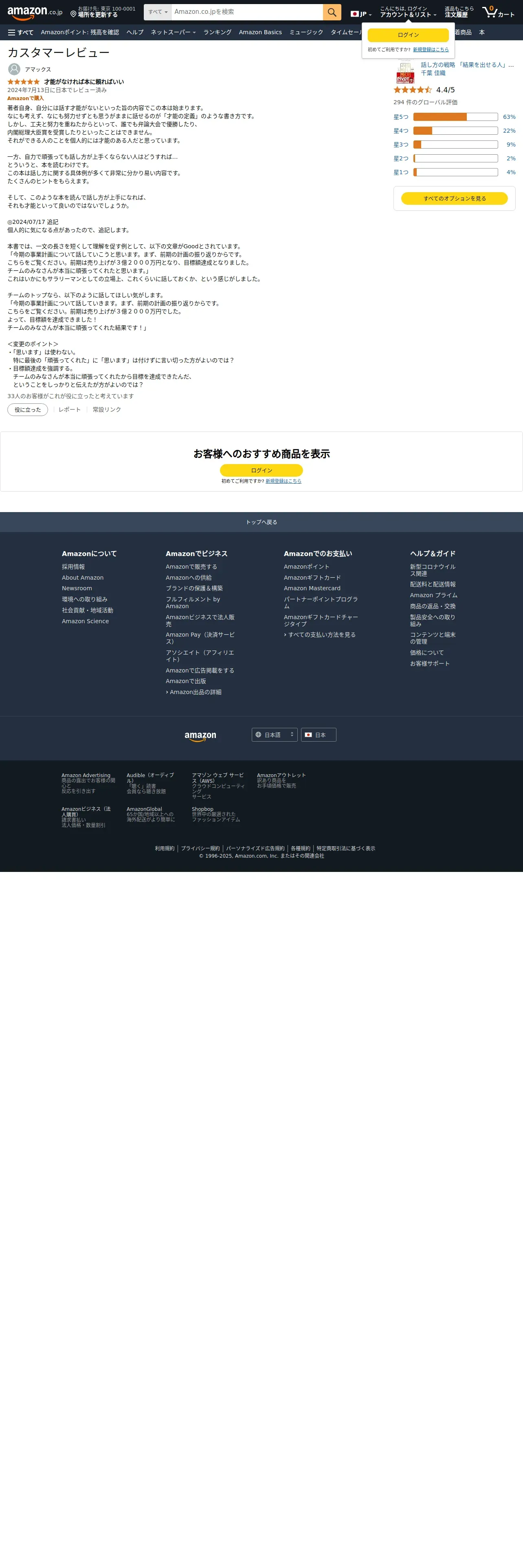This screenshot has width=523, height=1568.
Task: Click the 日本 country selector button
Action: 319,735
